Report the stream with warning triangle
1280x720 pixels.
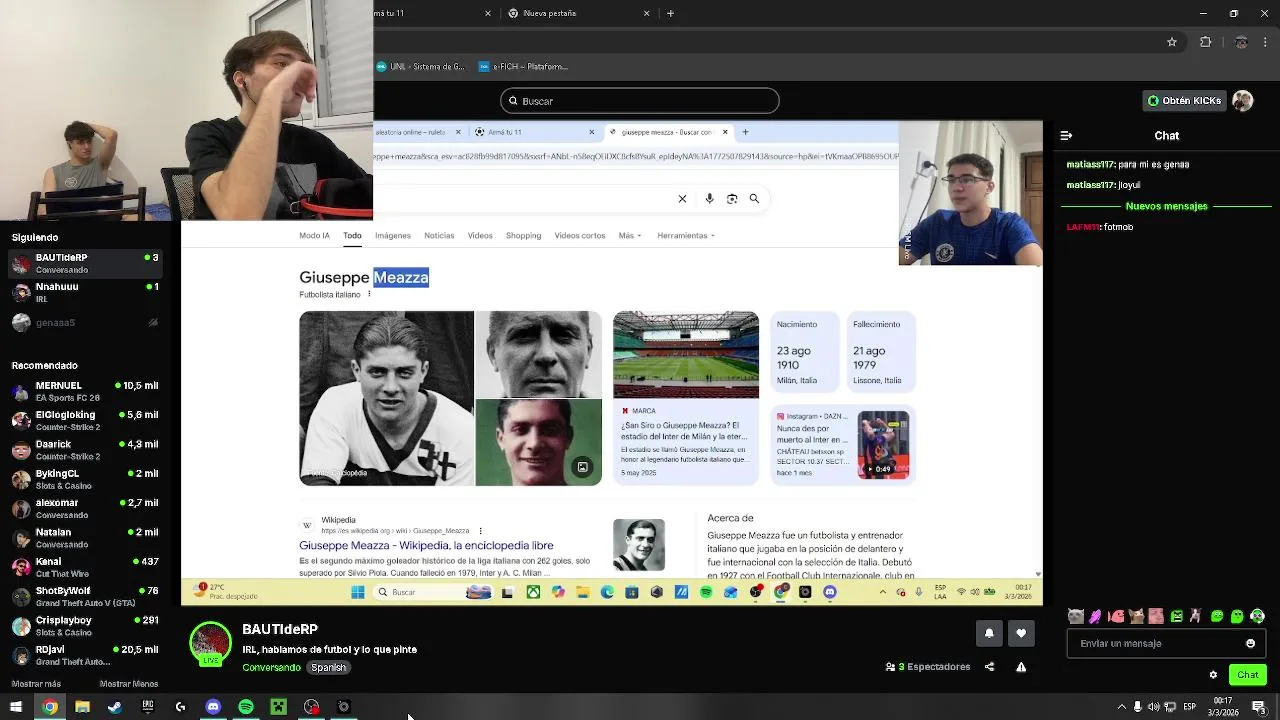click(1021, 667)
